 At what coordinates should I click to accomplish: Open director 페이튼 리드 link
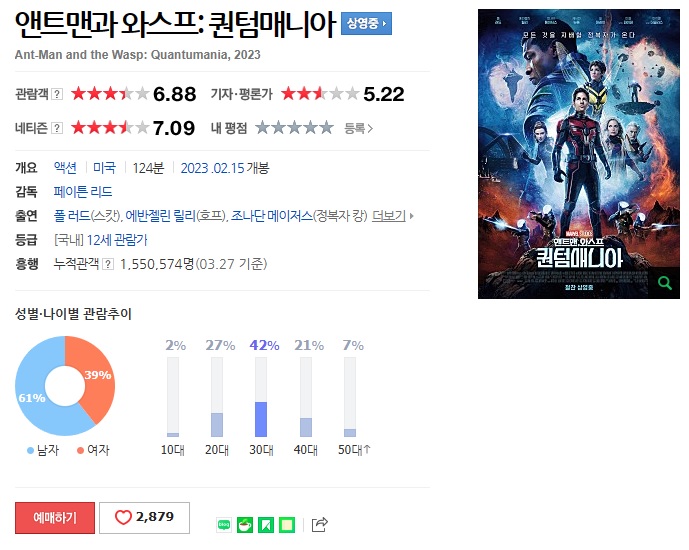(x=83, y=192)
